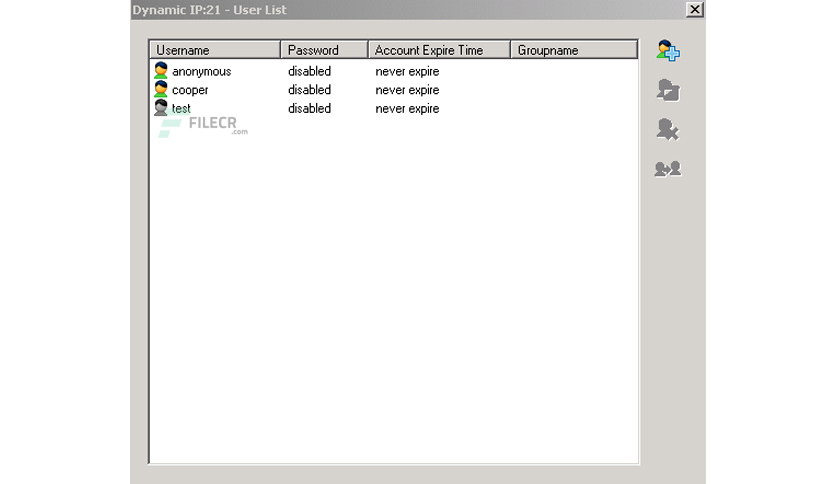Close the User List dialog

pos(695,10)
